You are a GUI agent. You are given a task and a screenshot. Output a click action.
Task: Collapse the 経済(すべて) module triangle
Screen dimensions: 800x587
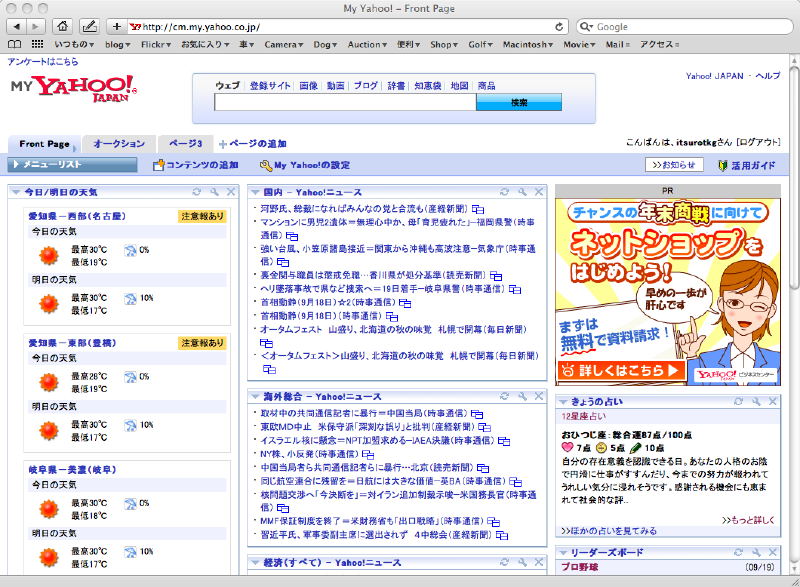click(x=255, y=562)
